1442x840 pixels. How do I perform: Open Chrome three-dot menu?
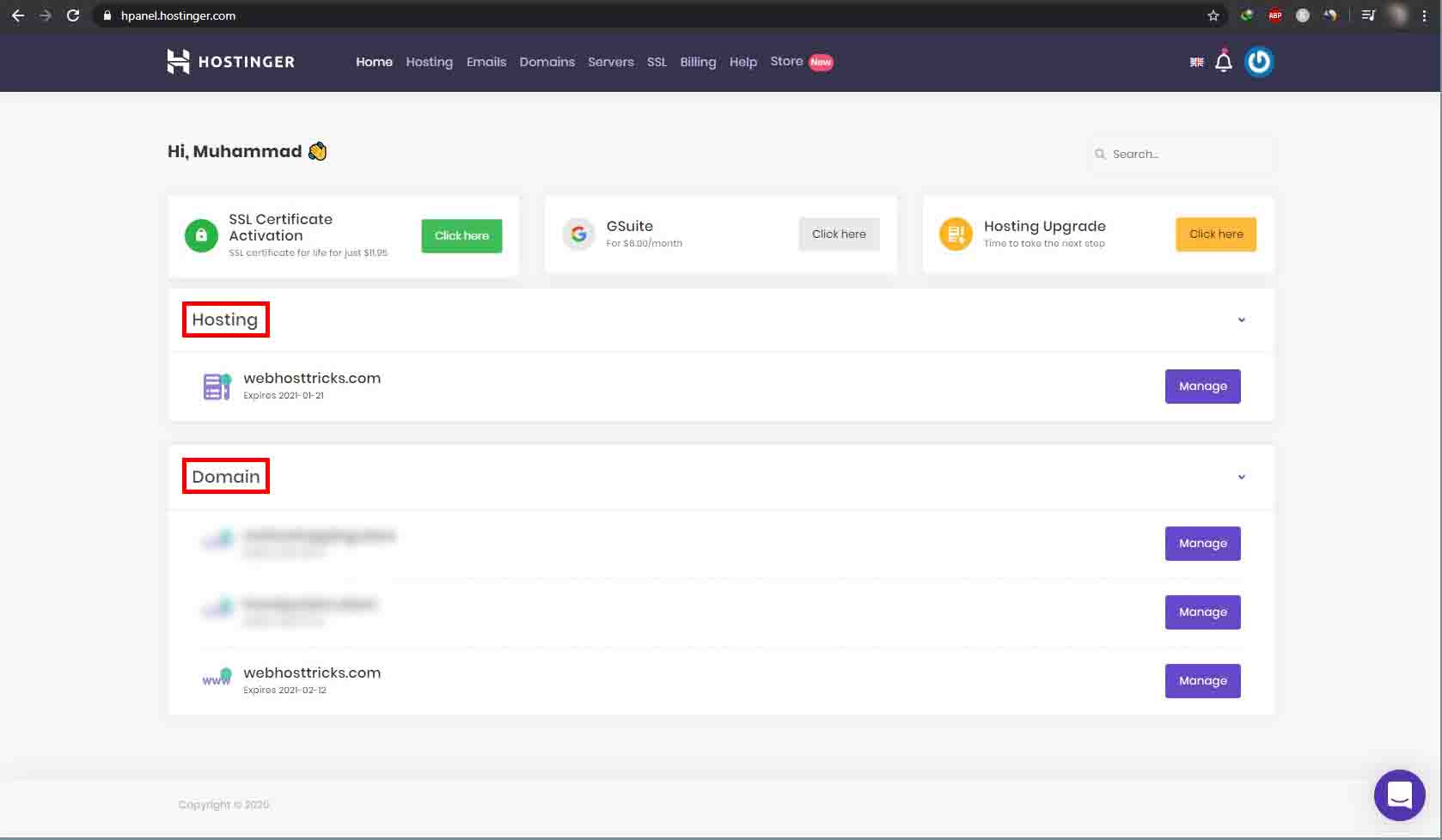1425,15
